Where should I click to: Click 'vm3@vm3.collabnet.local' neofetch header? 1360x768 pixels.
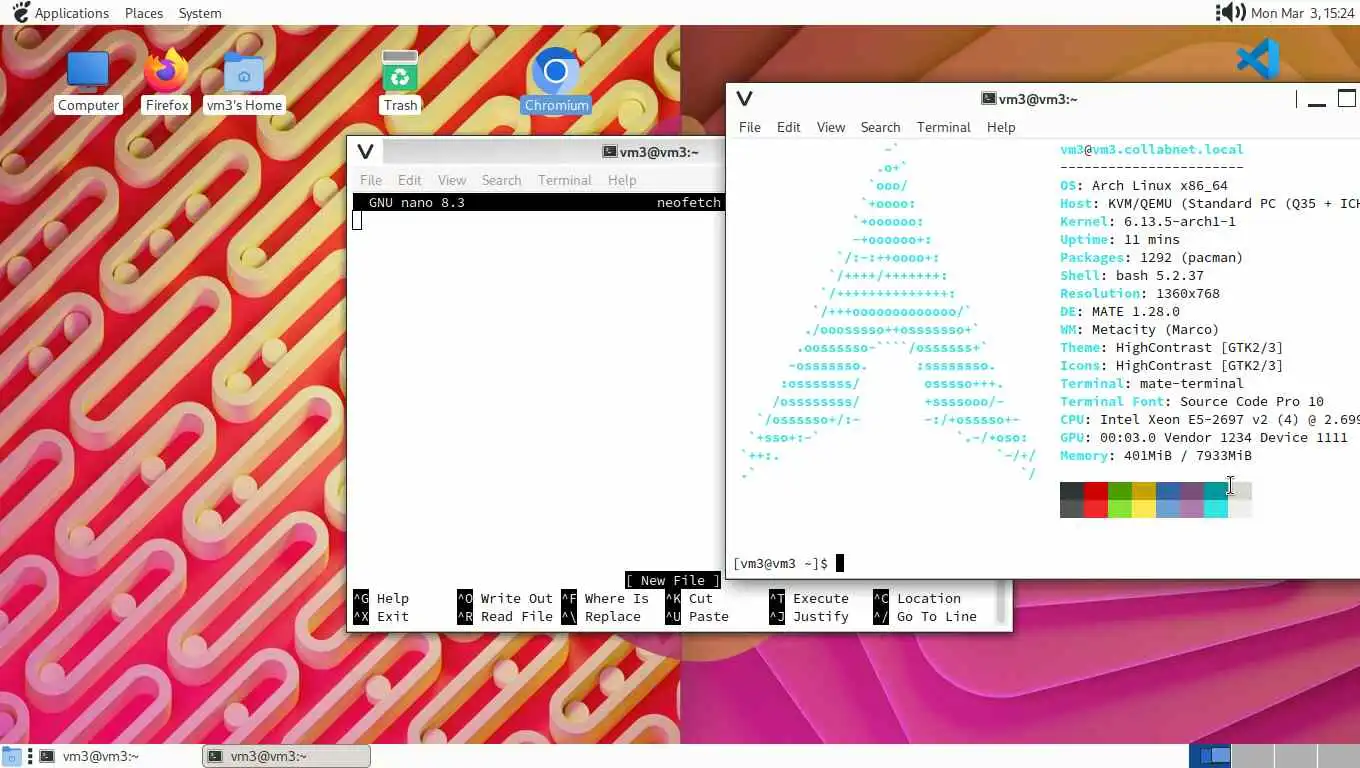click(x=1152, y=150)
